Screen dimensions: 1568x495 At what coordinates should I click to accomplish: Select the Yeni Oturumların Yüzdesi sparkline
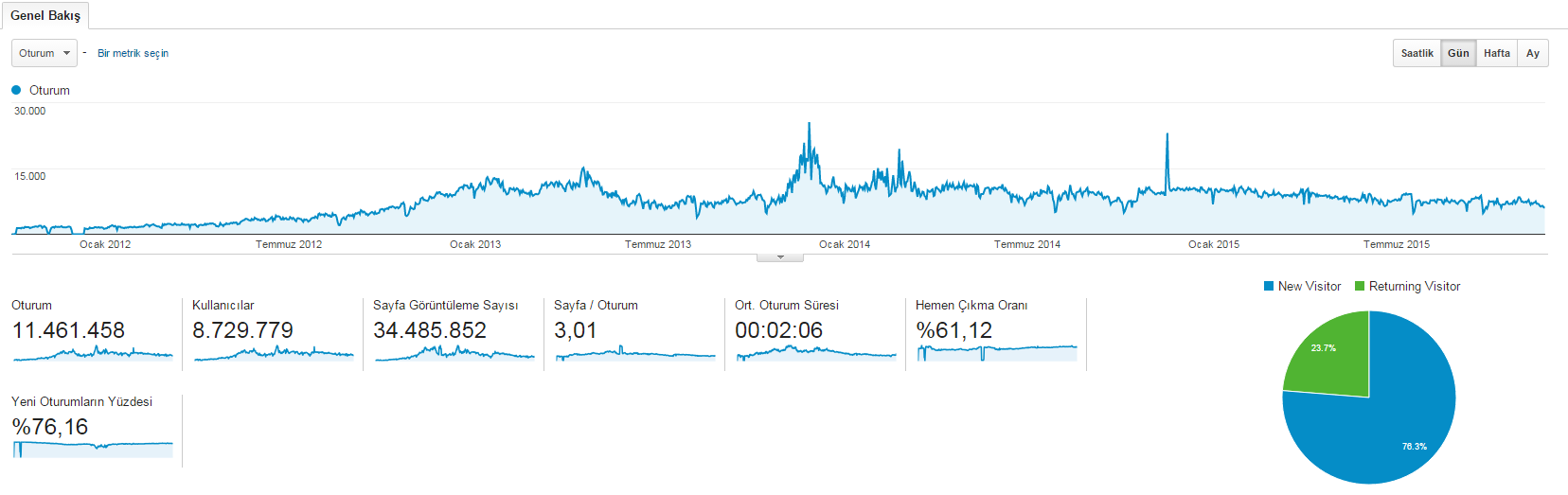93,450
